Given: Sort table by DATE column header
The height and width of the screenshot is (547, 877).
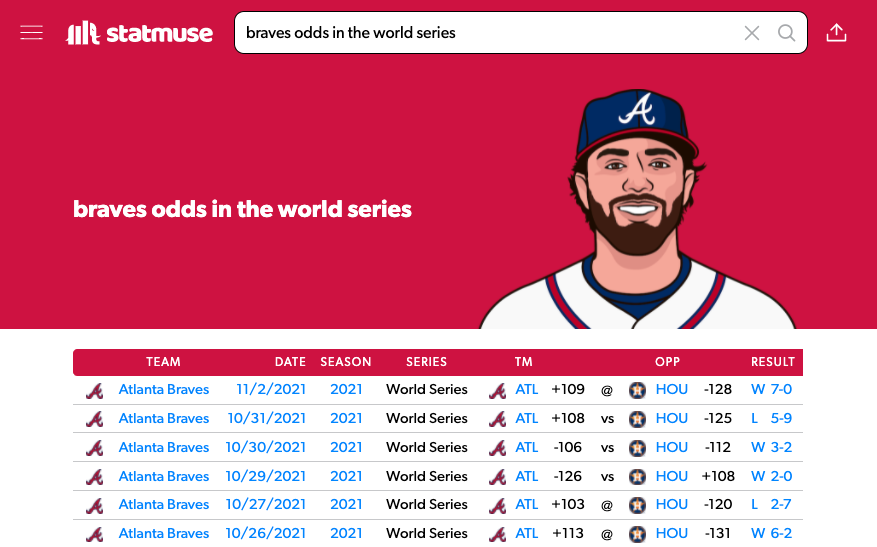Looking at the screenshot, I should coord(290,362).
